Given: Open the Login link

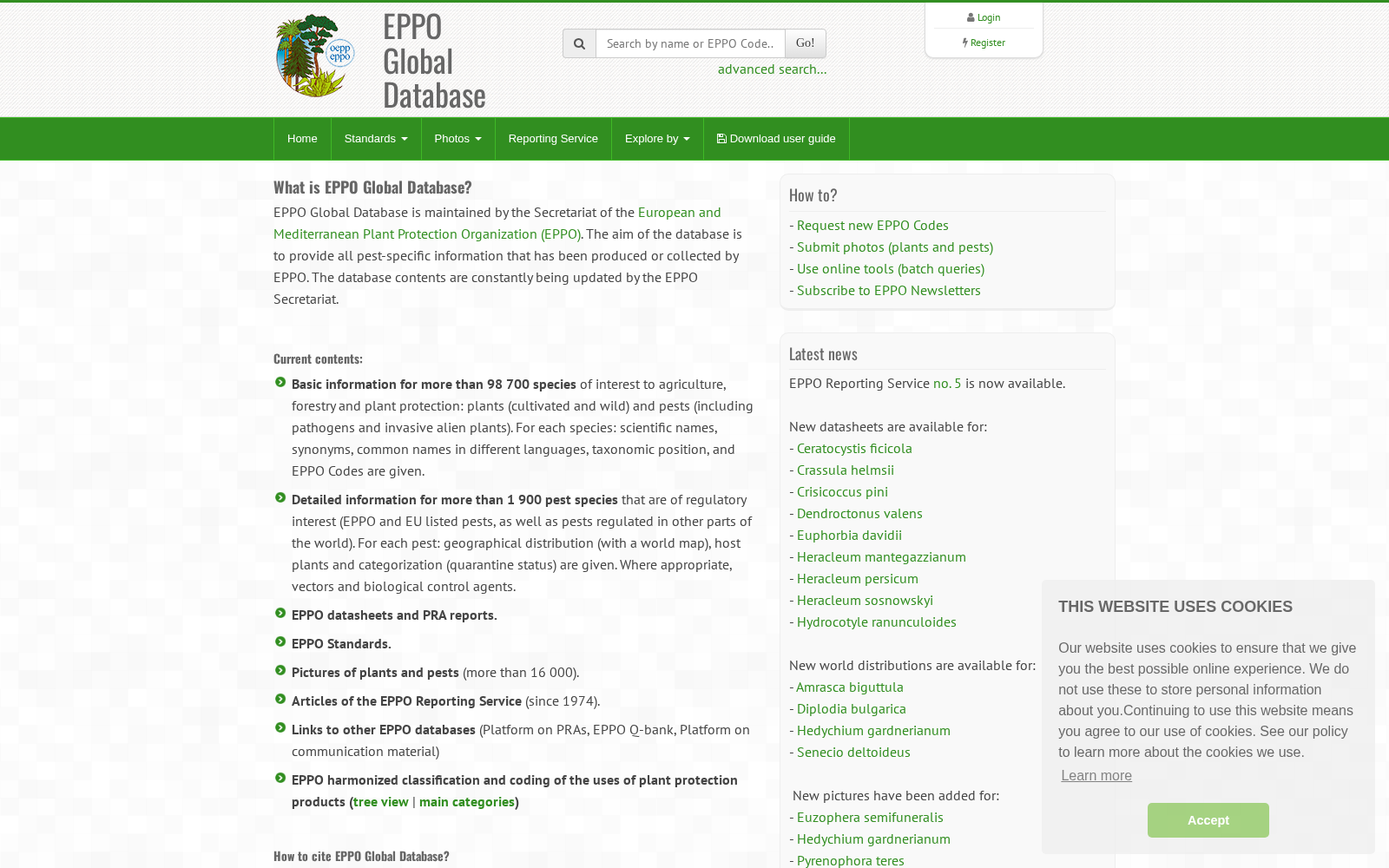Looking at the screenshot, I should (989, 17).
